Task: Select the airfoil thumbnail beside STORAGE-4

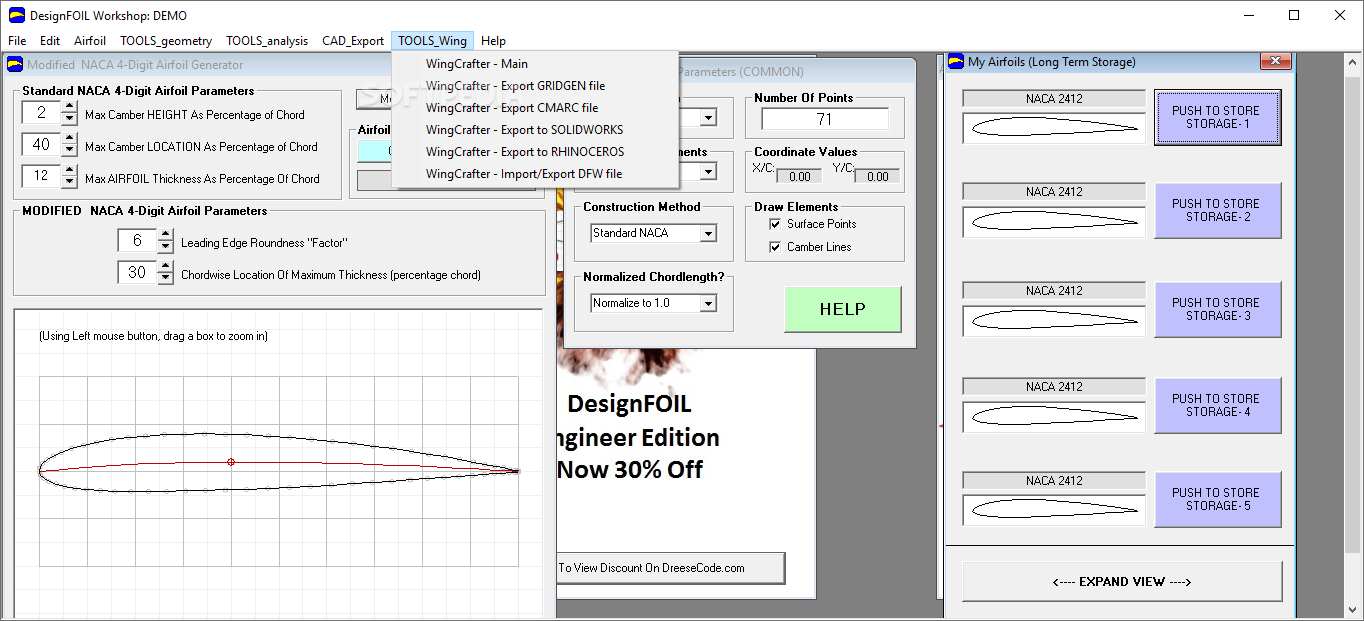Action: point(1054,415)
